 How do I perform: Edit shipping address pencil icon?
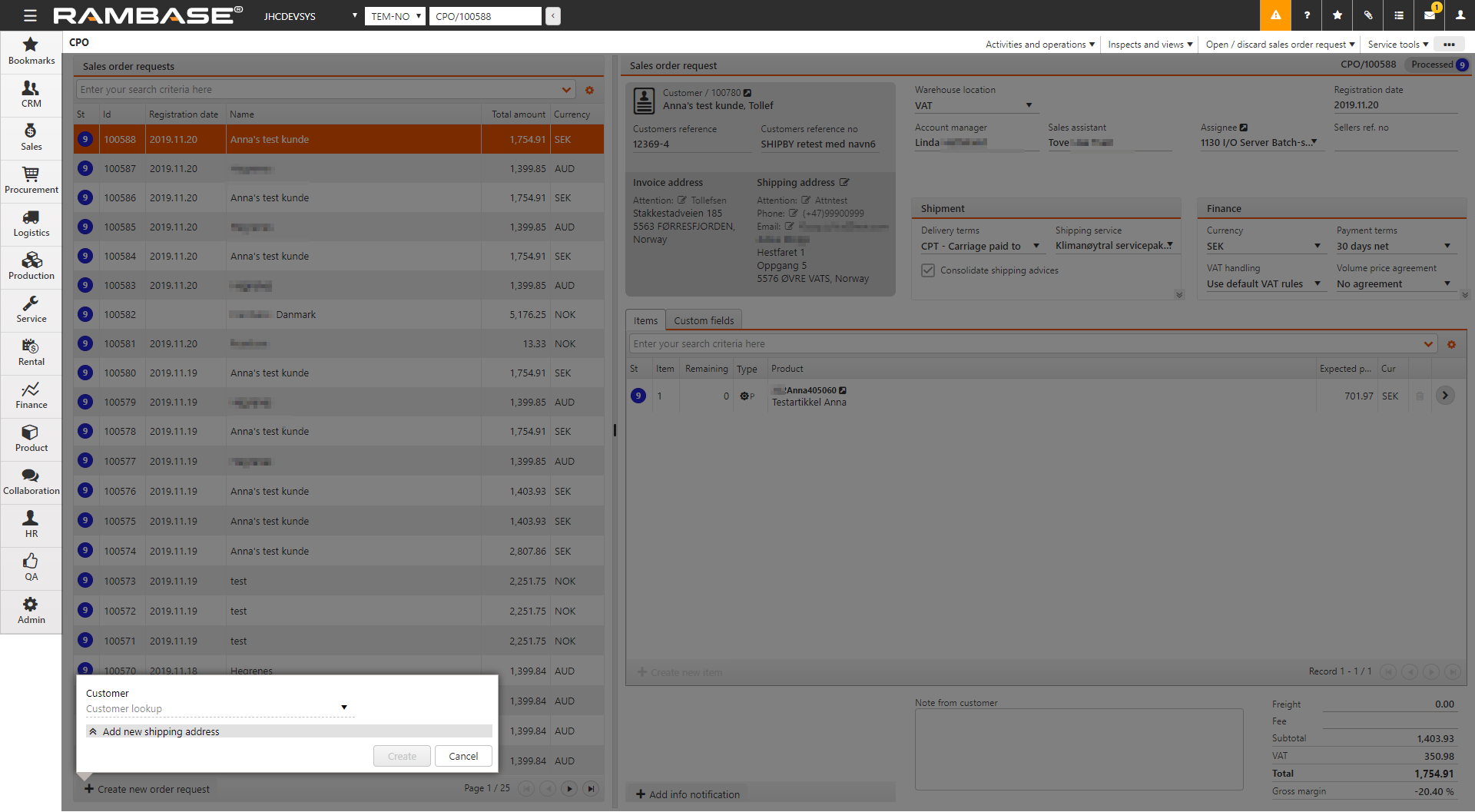pyautogui.click(x=844, y=183)
